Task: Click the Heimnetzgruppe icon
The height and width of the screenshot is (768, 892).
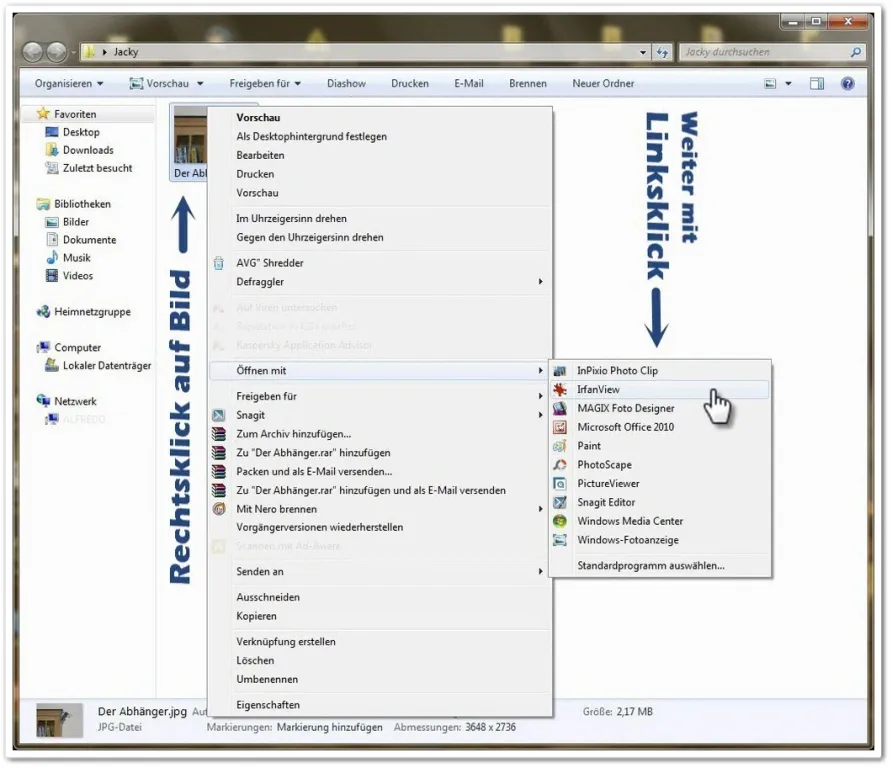Action: coord(43,312)
